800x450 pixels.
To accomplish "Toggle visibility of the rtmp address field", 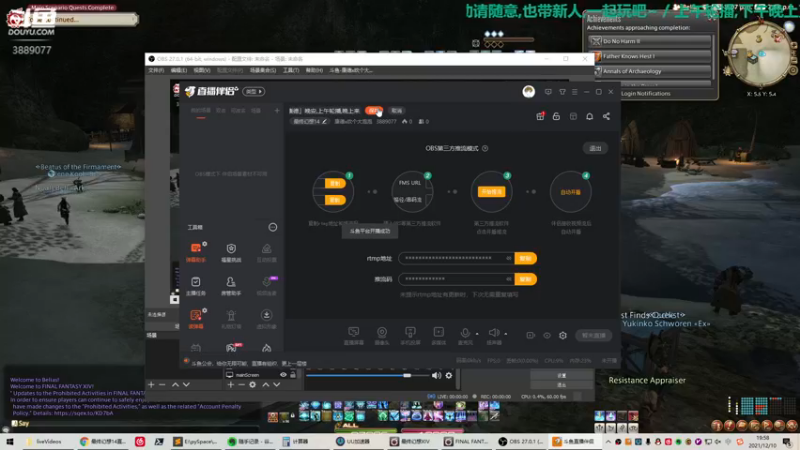I will click(508, 258).
